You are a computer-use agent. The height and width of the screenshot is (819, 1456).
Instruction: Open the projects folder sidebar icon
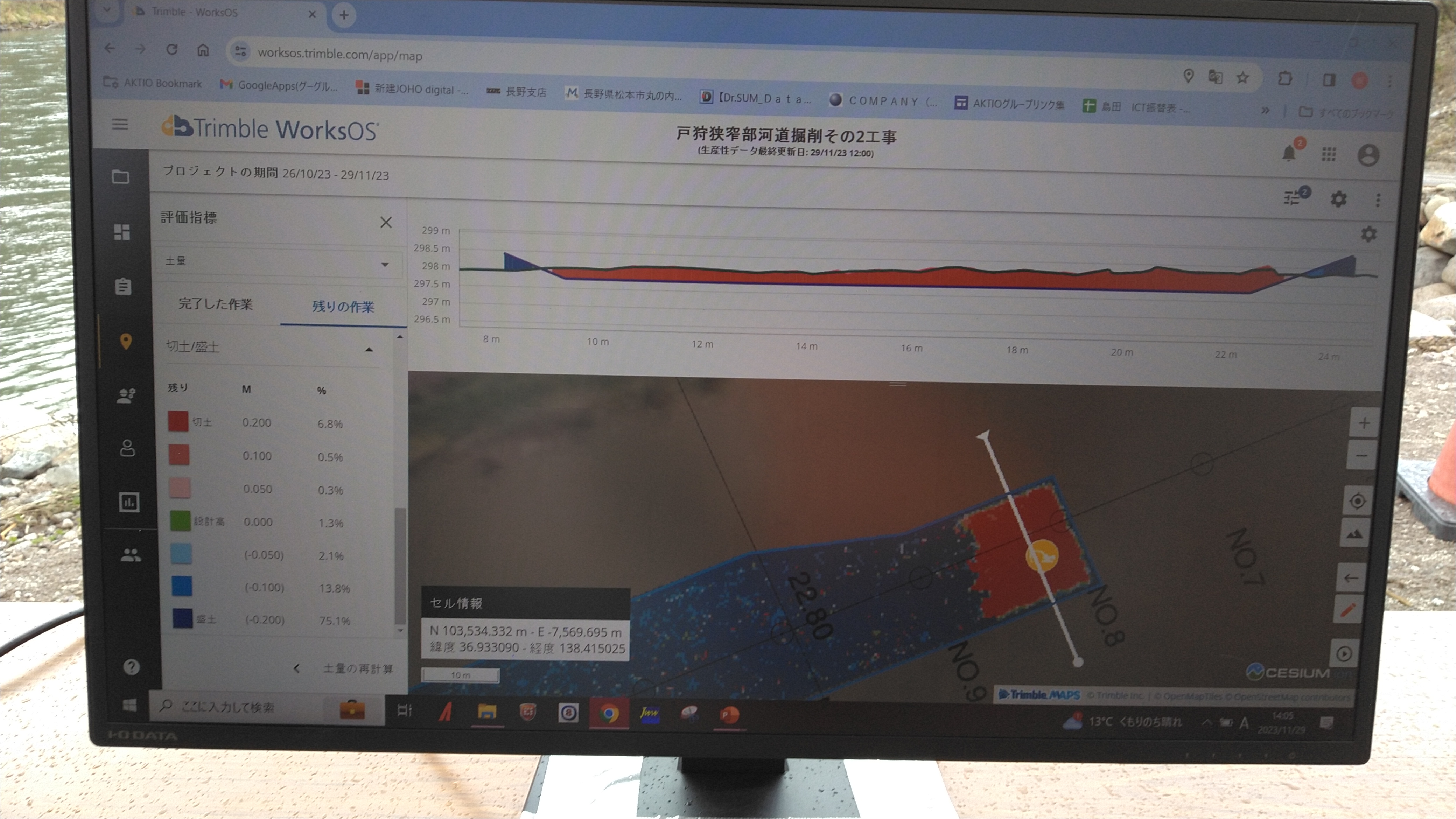coord(120,177)
